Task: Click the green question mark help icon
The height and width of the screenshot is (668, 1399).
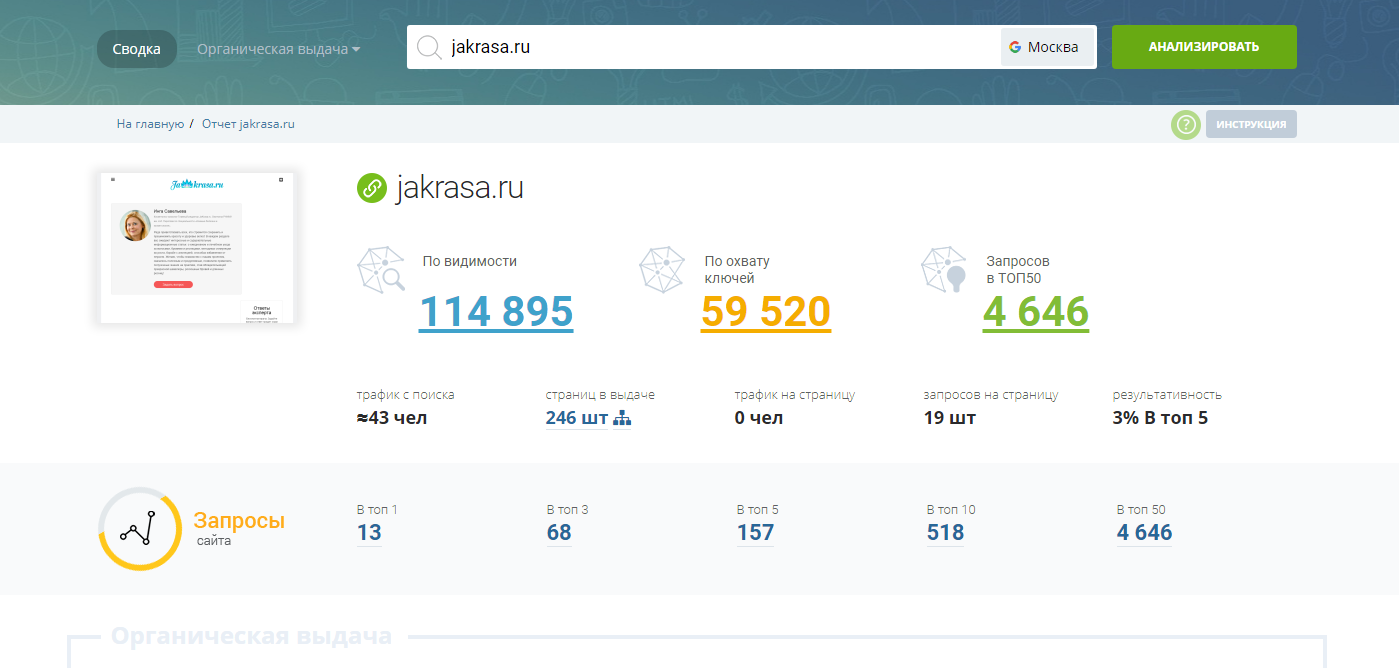Action: tap(1186, 125)
